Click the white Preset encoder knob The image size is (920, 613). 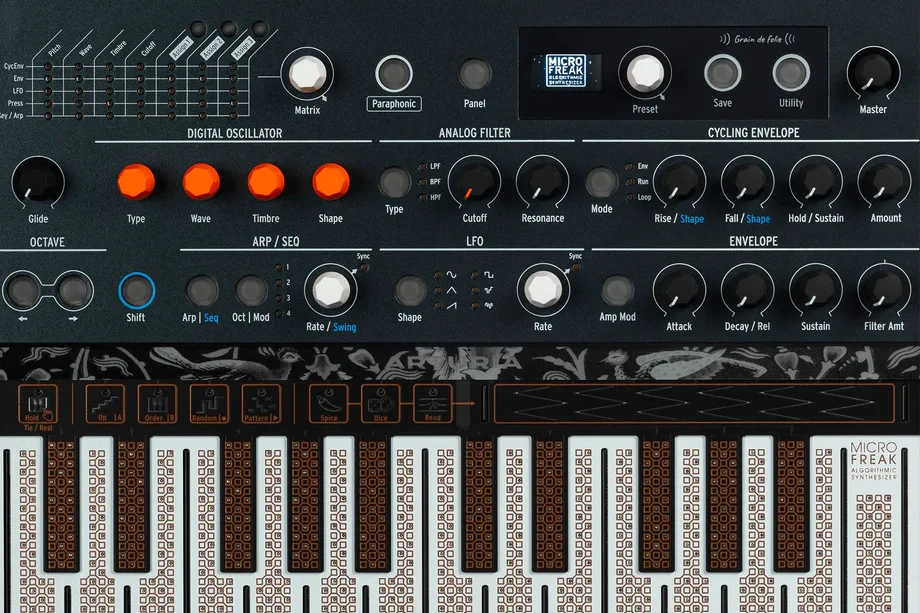645,72
